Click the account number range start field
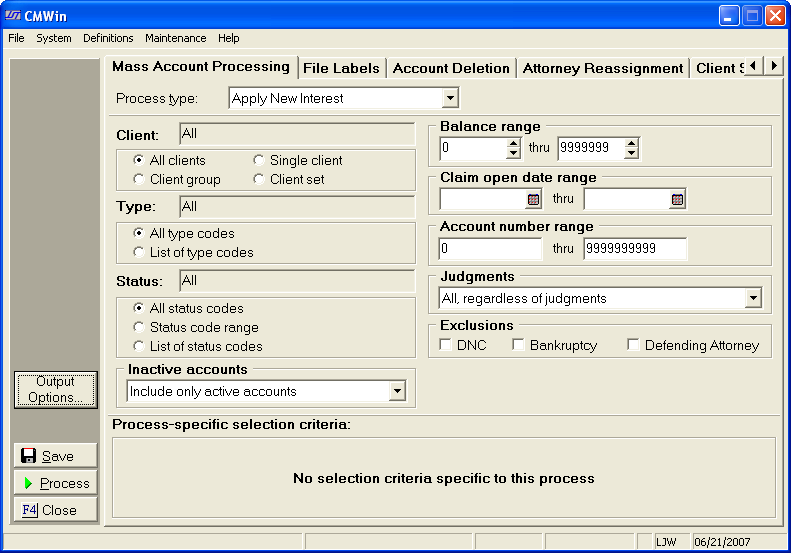Image resolution: width=791 pixels, height=553 pixels. pyautogui.click(x=490, y=249)
